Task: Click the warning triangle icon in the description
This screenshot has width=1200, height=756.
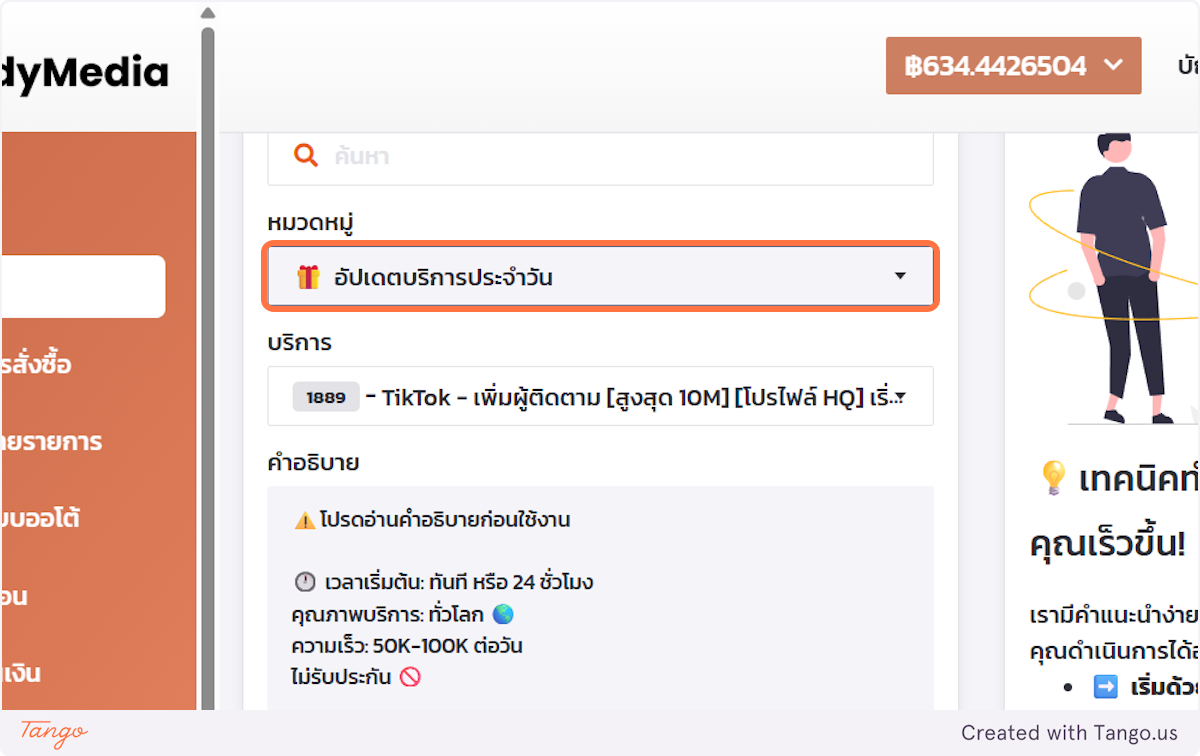Action: (x=305, y=520)
